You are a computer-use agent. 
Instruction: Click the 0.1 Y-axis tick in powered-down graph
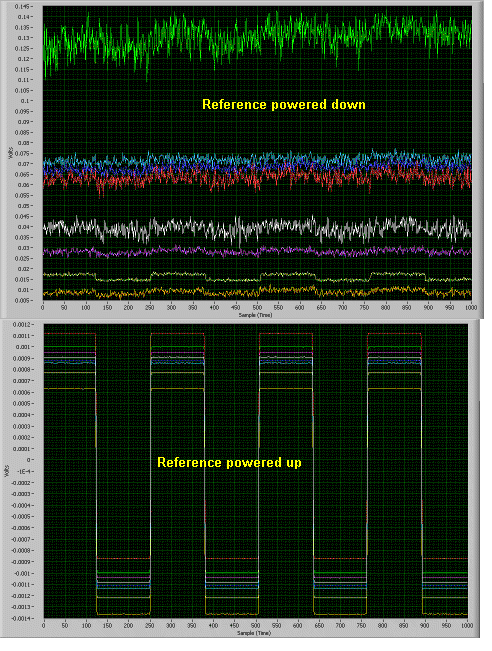pos(24,101)
